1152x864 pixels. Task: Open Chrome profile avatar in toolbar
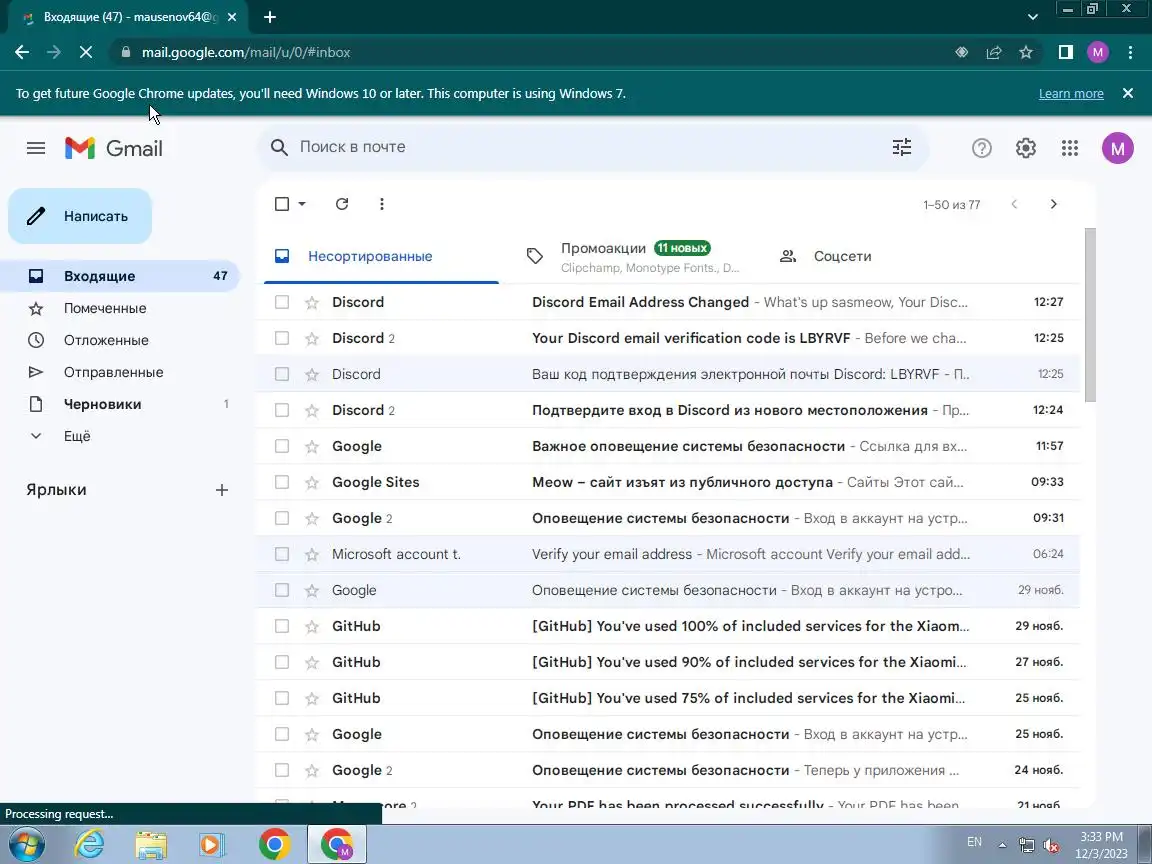coord(1098,52)
